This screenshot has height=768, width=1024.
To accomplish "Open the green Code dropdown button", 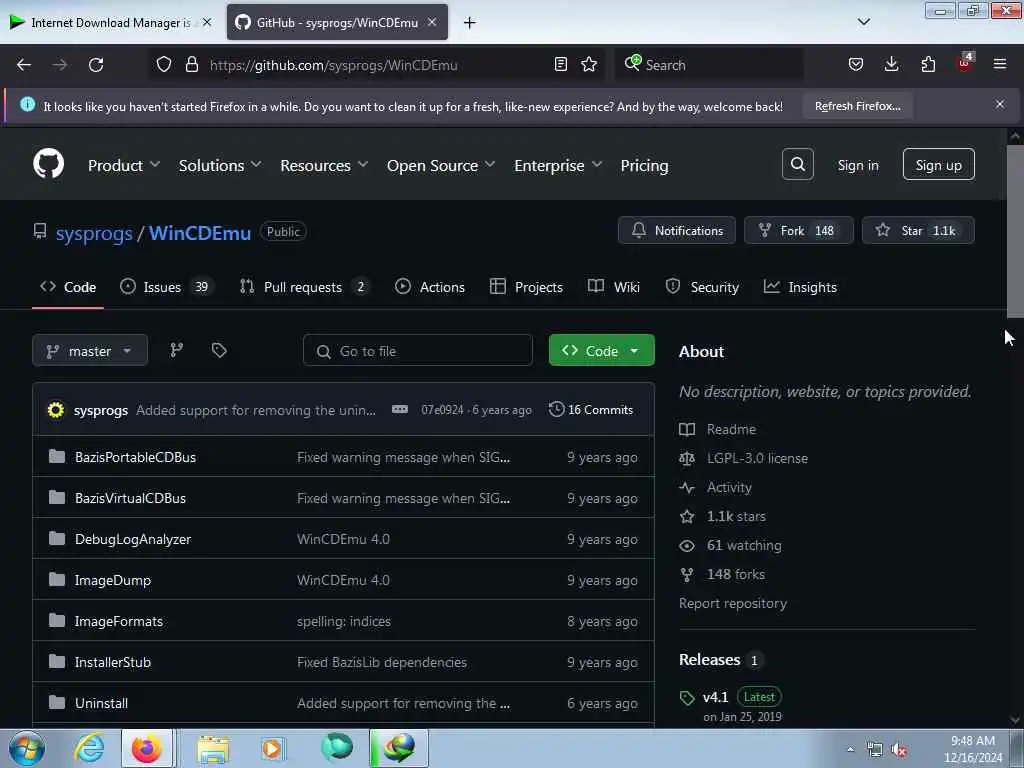I will [601, 351].
